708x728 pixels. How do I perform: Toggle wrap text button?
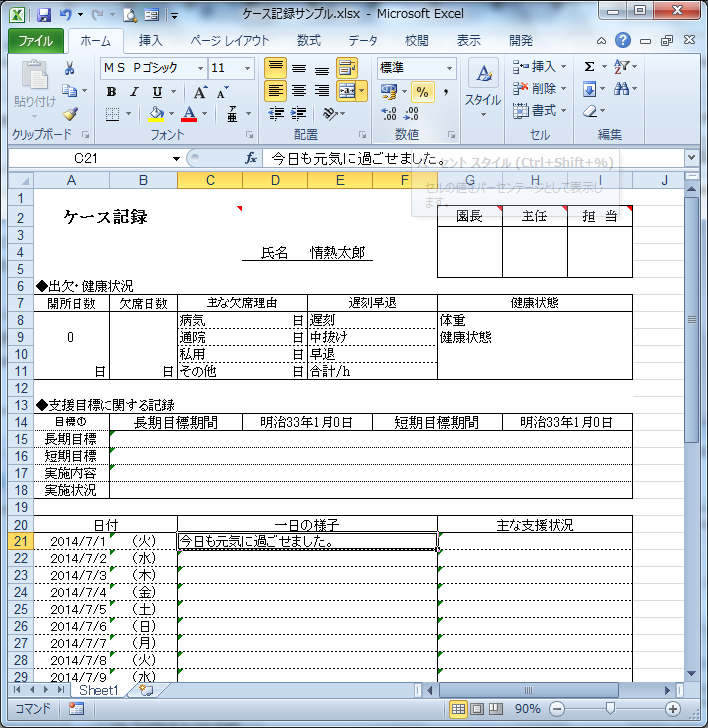click(x=347, y=68)
